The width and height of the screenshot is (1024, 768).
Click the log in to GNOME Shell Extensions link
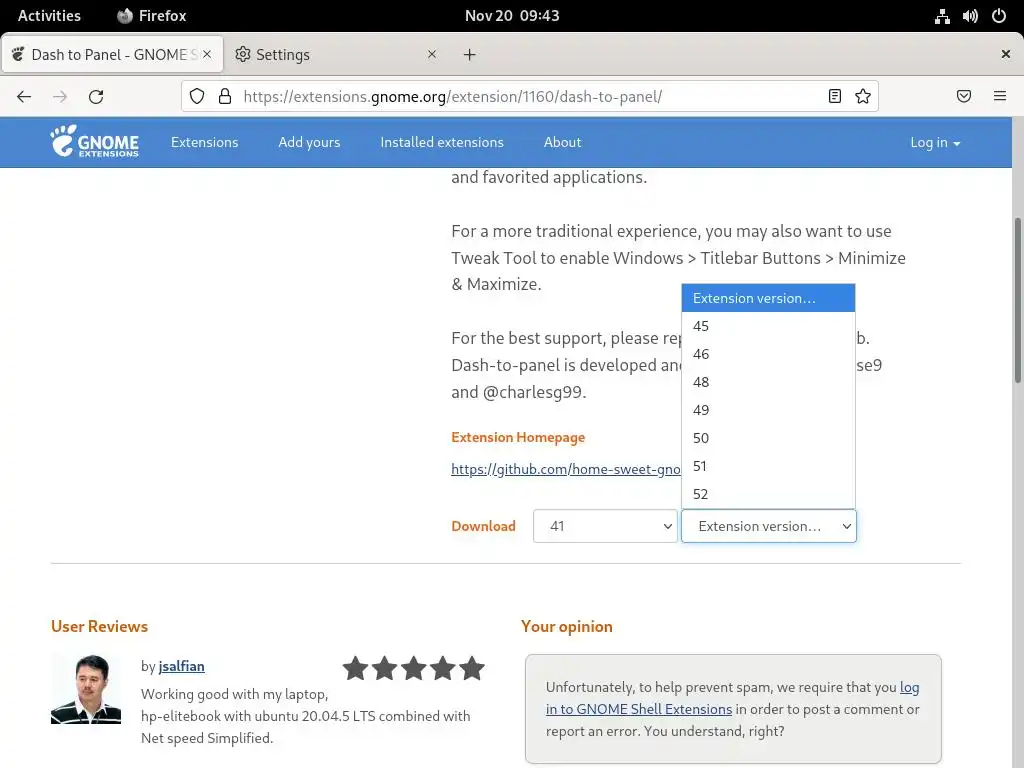coord(733,698)
